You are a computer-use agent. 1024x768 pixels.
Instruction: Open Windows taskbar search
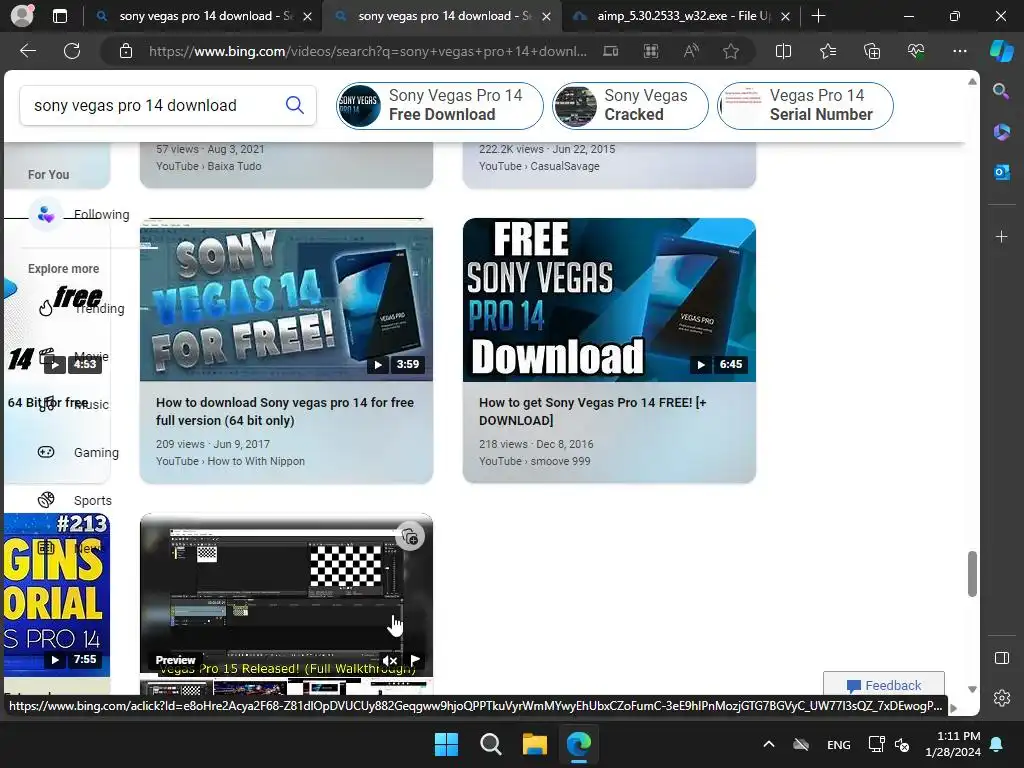(490, 744)
